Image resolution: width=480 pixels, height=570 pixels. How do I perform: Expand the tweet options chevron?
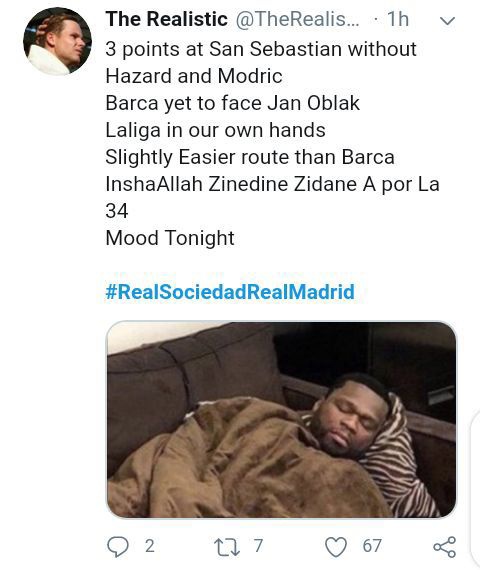(x=447, y=20)
